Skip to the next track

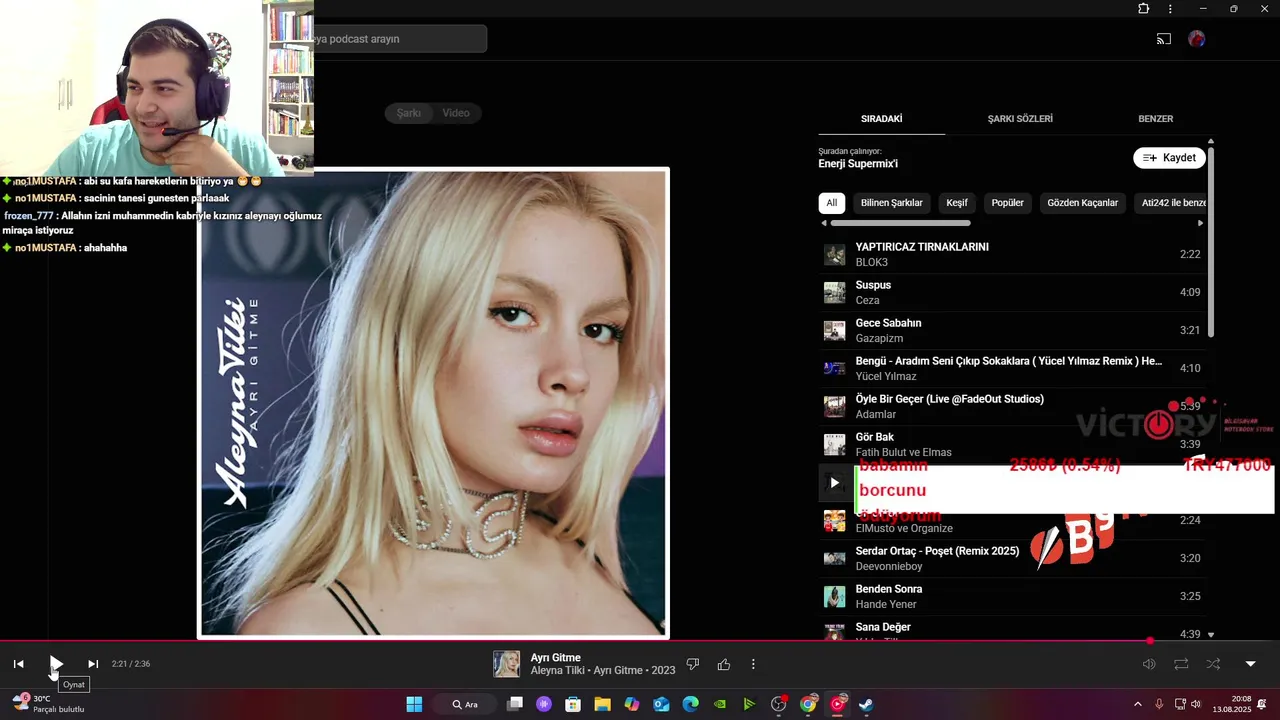click(93, 664)
